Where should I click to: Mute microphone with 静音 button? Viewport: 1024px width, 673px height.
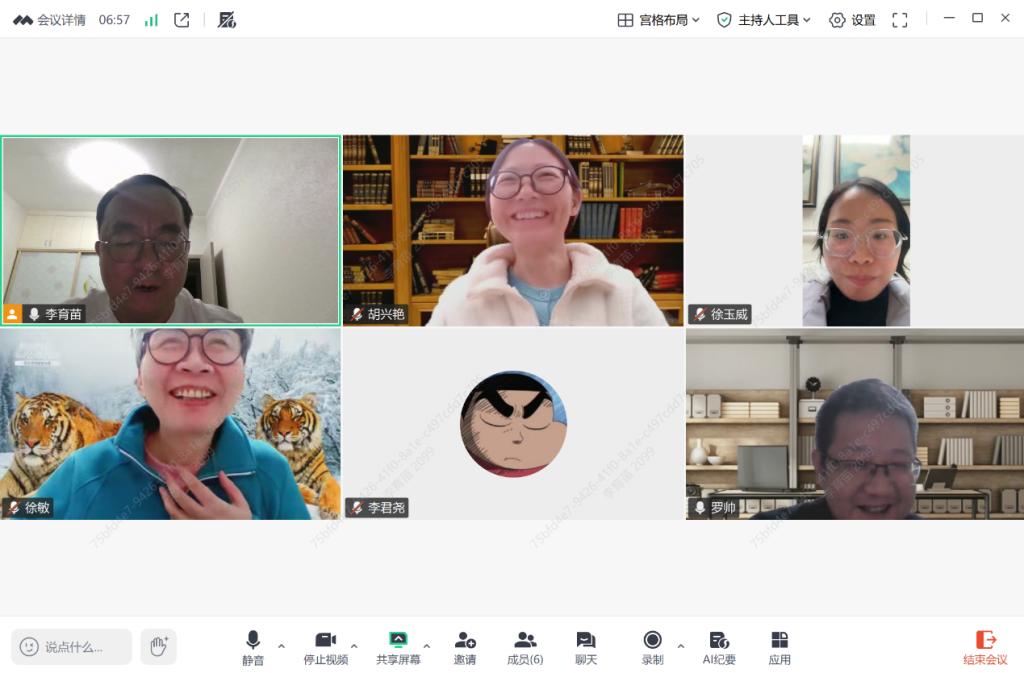pyautogui.click(x=253, y=647)
